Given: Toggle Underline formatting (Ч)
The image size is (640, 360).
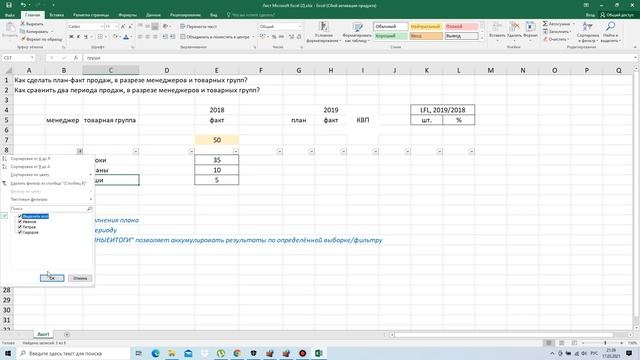Looking at the screenshot, I should [x=86, y=37].
